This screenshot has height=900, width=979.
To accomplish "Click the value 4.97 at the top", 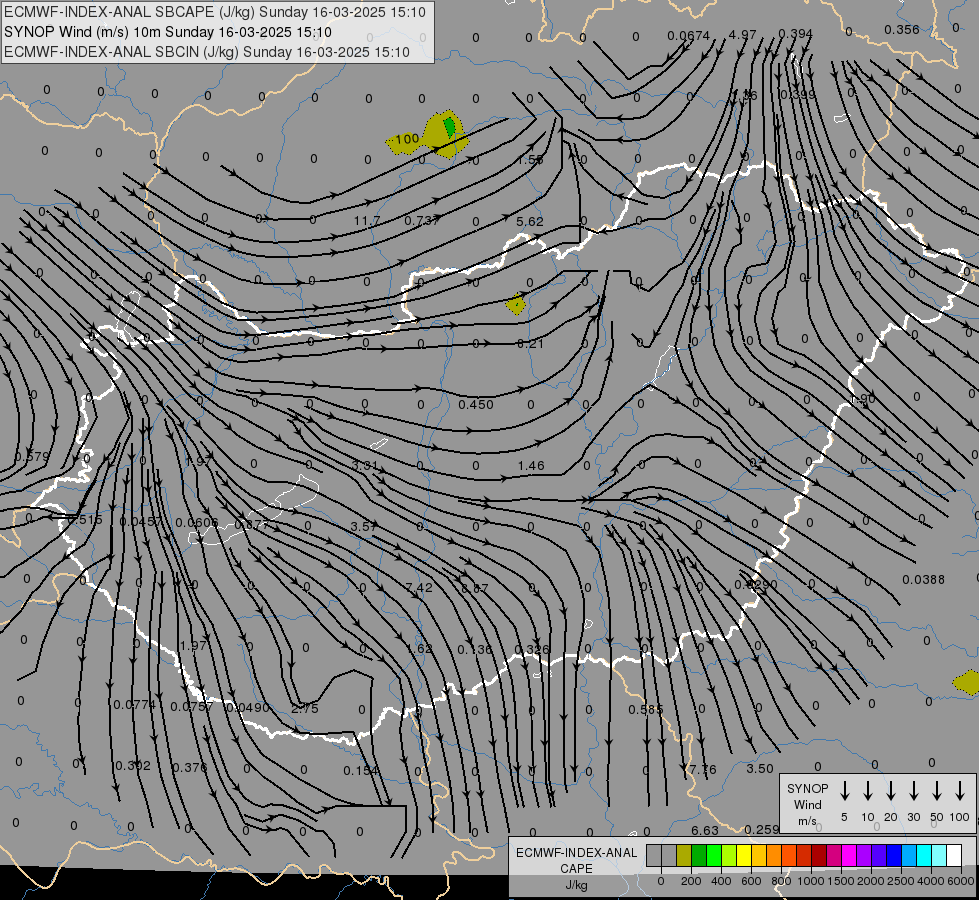I will (x=742, y=34).
